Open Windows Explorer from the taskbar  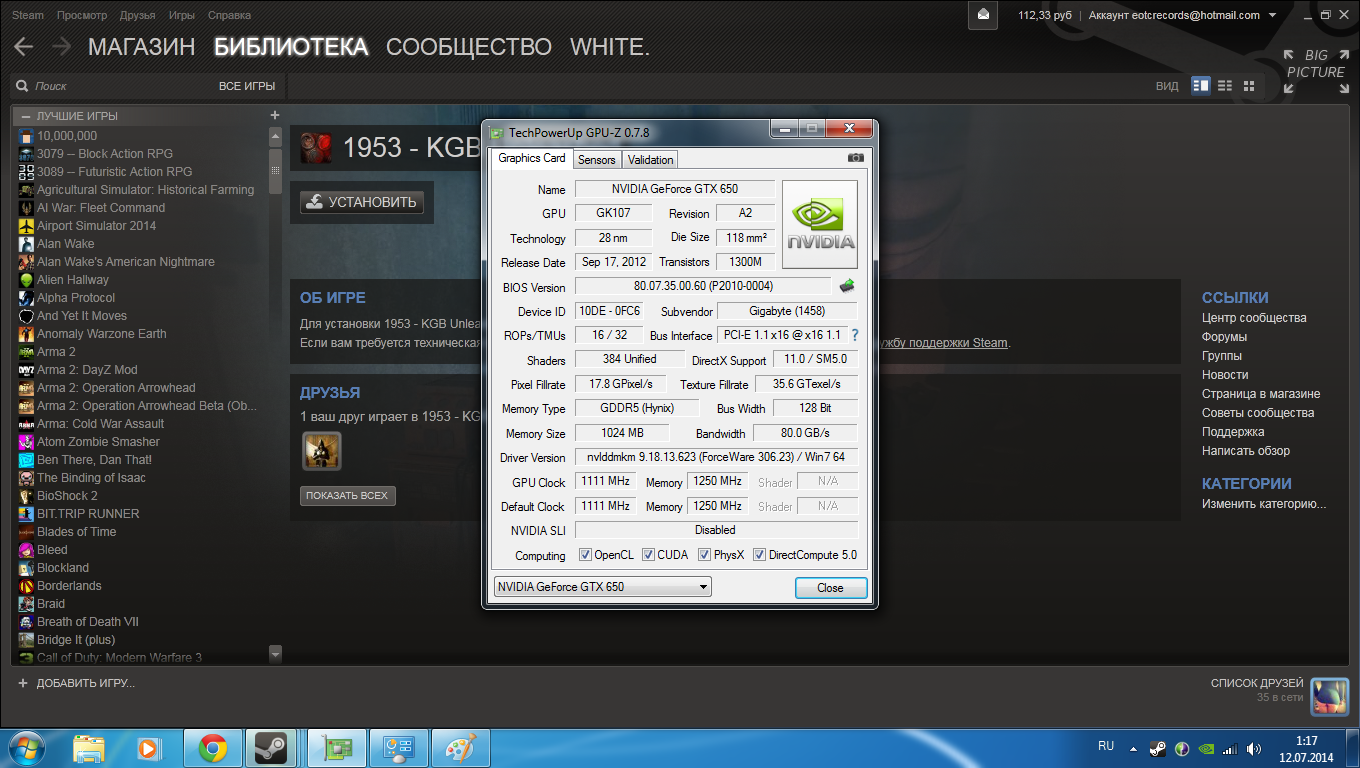tap(89, 747)
